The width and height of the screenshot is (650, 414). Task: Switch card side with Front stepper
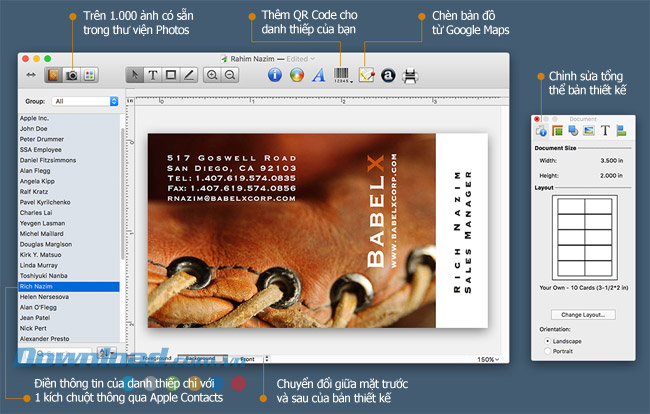point(267,359)
